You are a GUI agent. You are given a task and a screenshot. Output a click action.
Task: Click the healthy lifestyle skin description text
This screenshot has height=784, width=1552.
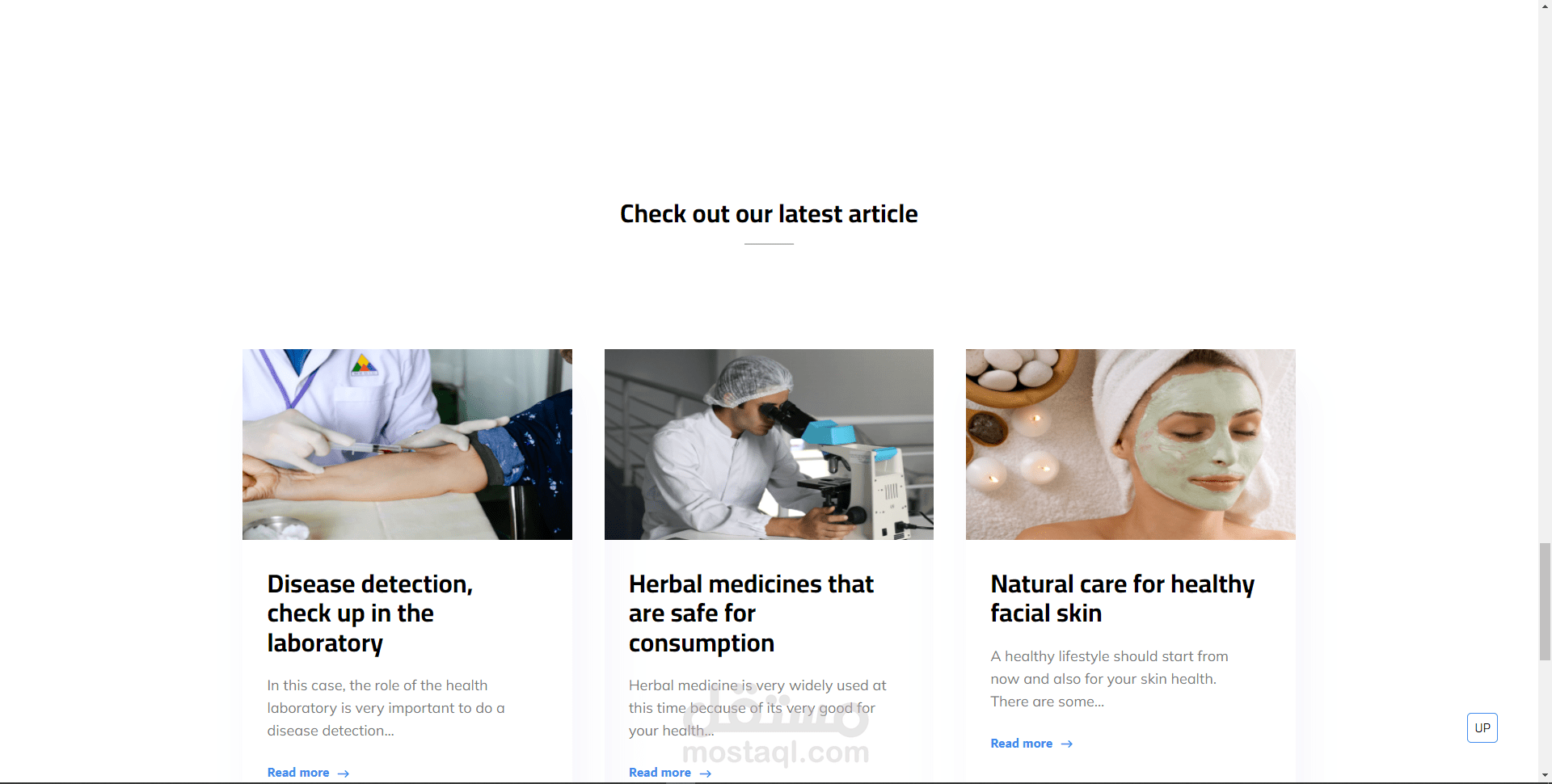click(1109, 679)
